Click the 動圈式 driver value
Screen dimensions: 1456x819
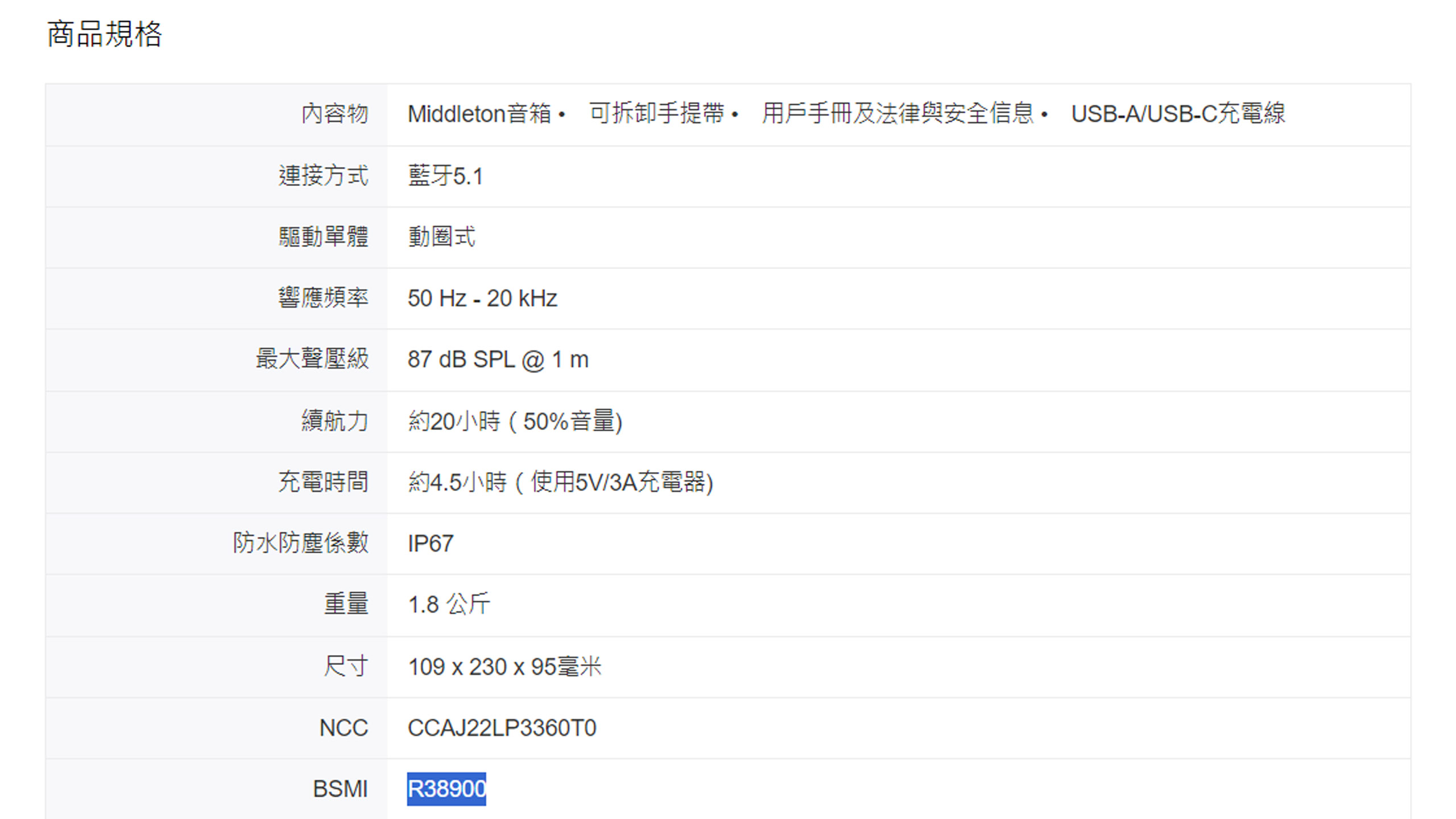(x=441, y=237)
